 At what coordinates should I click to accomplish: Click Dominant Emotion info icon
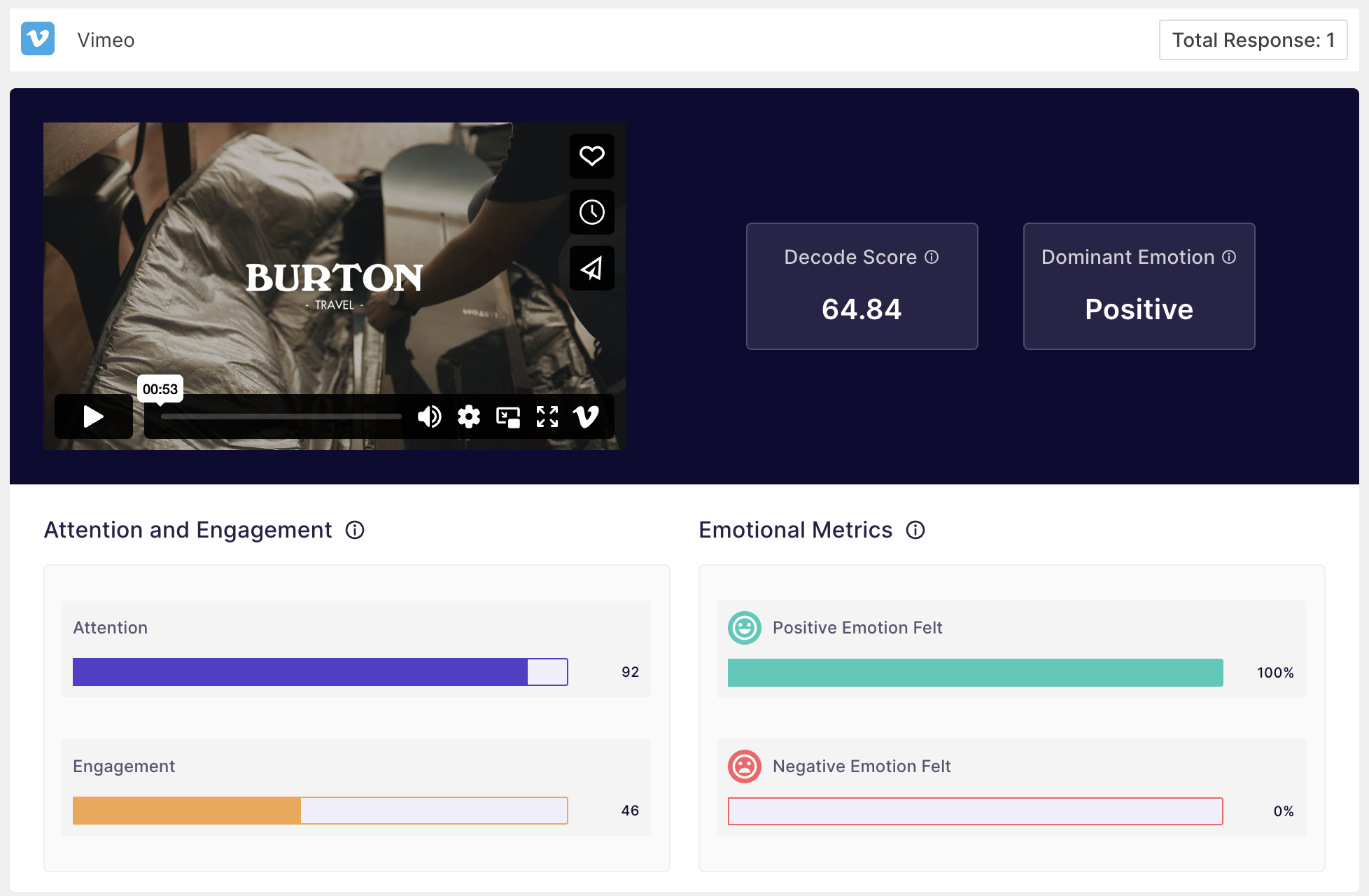point(1229,257)
